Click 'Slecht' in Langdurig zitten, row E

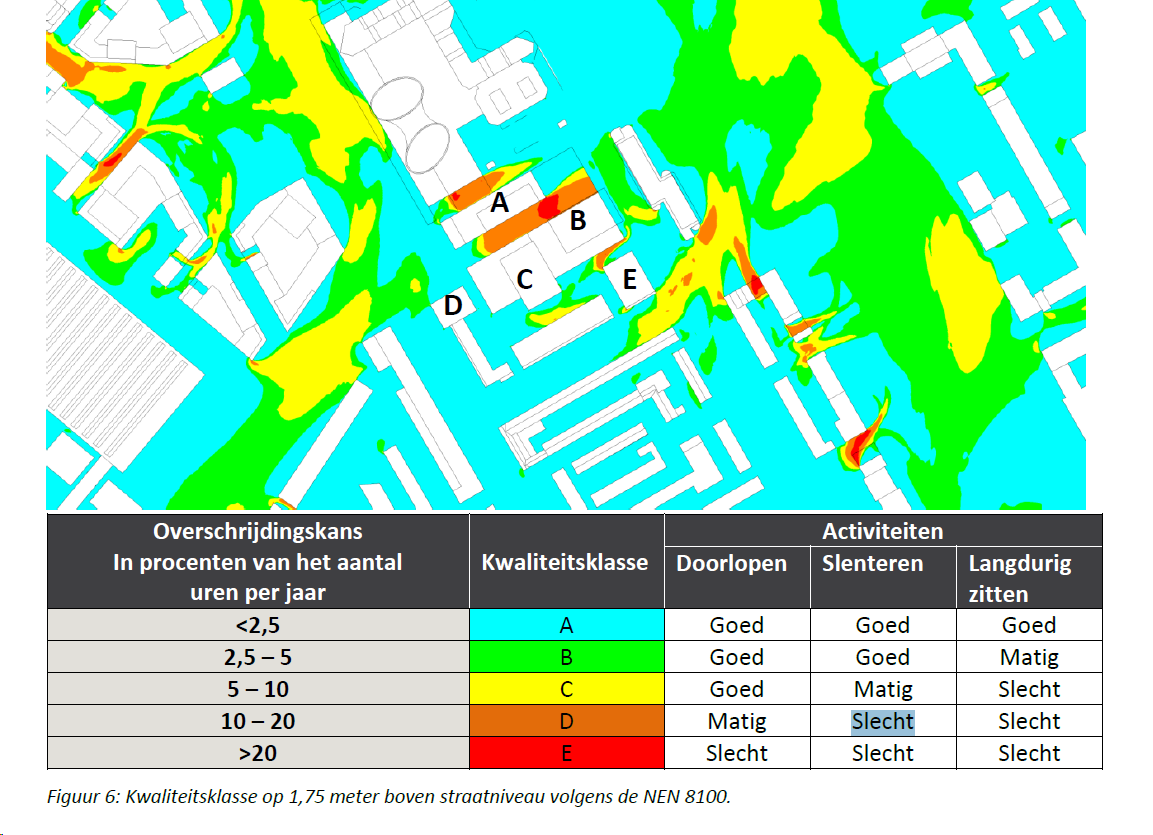point(1029,753)
